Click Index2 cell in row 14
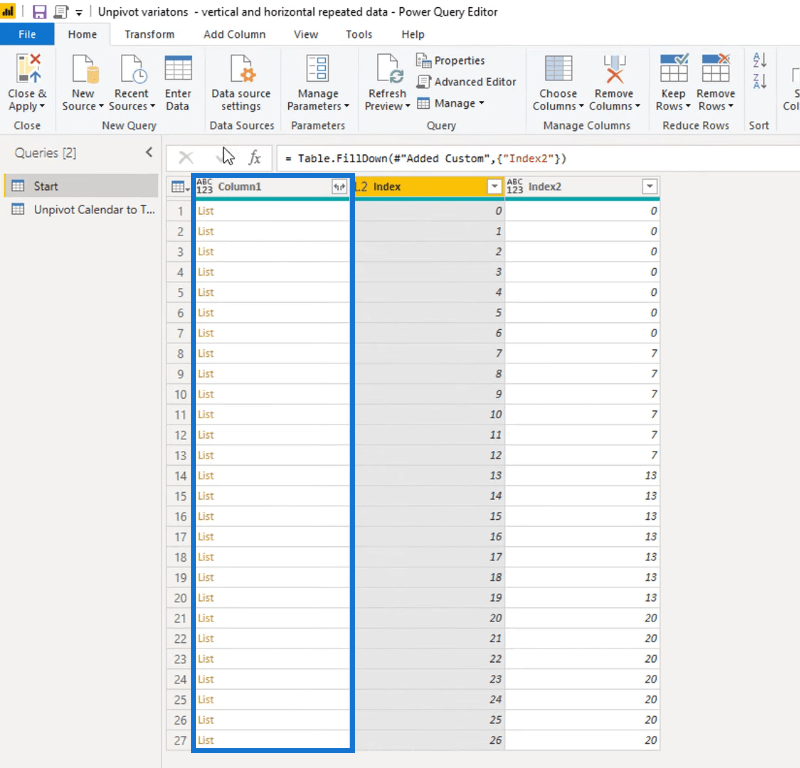 (582, 476)
